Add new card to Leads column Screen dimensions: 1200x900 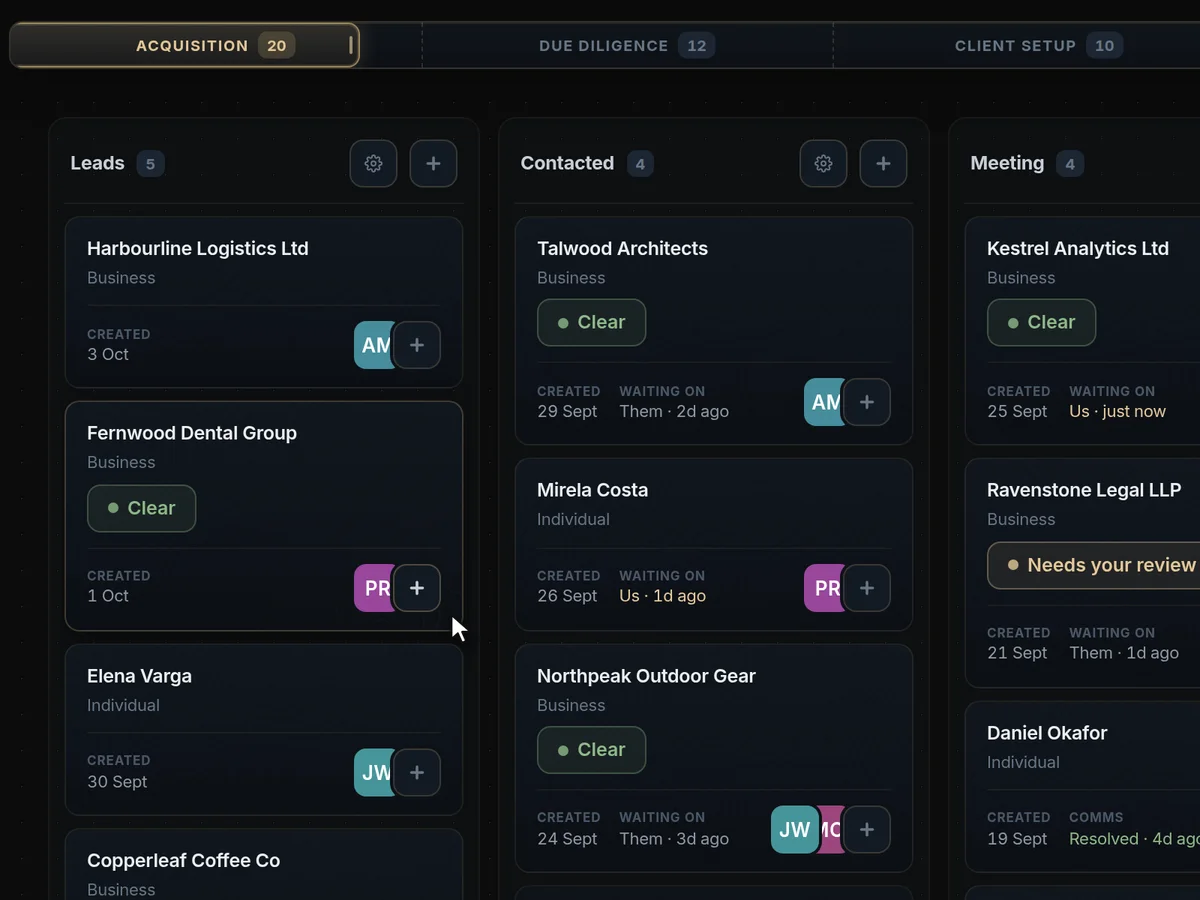[433, 163]
